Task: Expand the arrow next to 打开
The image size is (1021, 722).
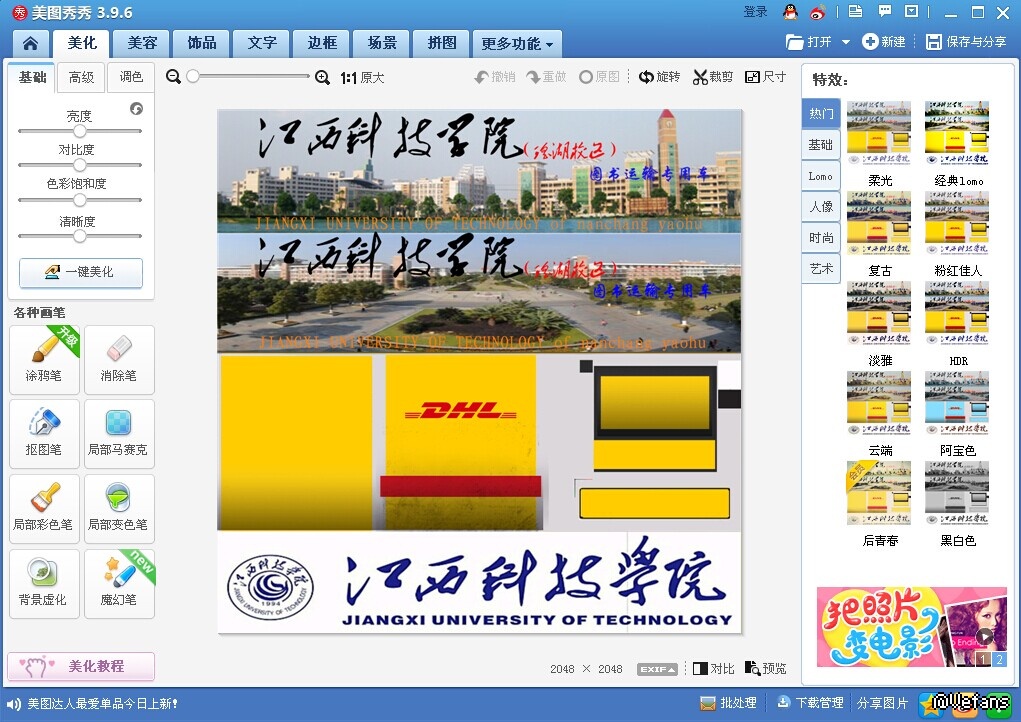Action: pyautogui.click(x=846, y=42)
